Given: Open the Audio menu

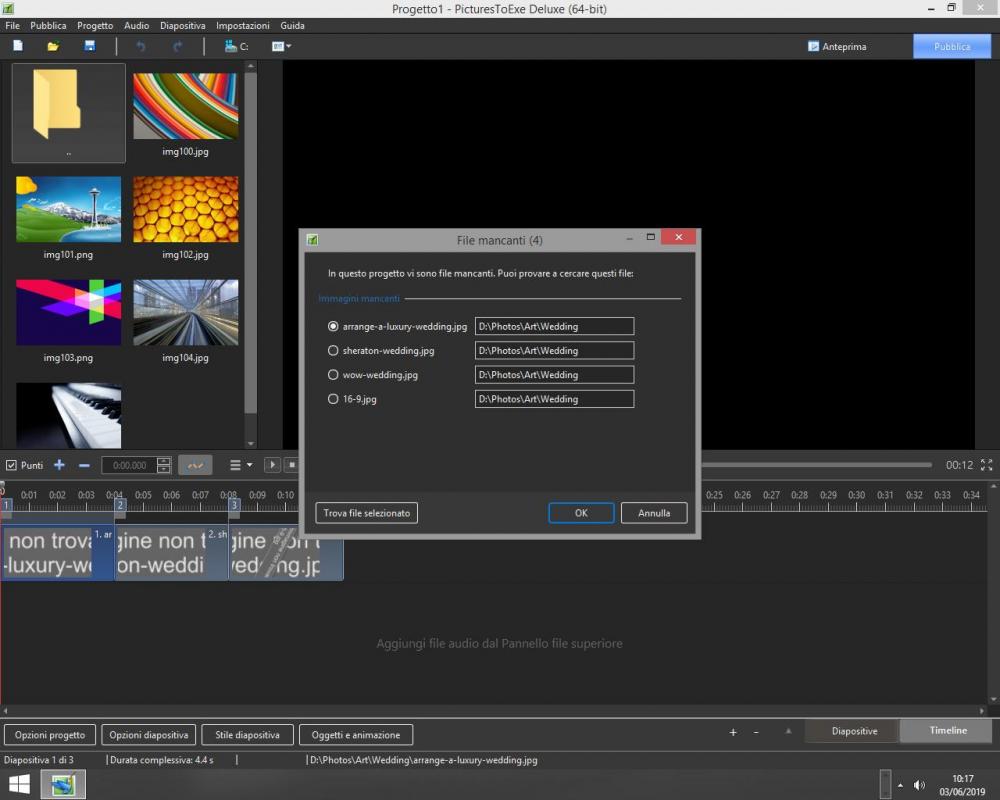Looking at the screenshot, I should point(136,26).
